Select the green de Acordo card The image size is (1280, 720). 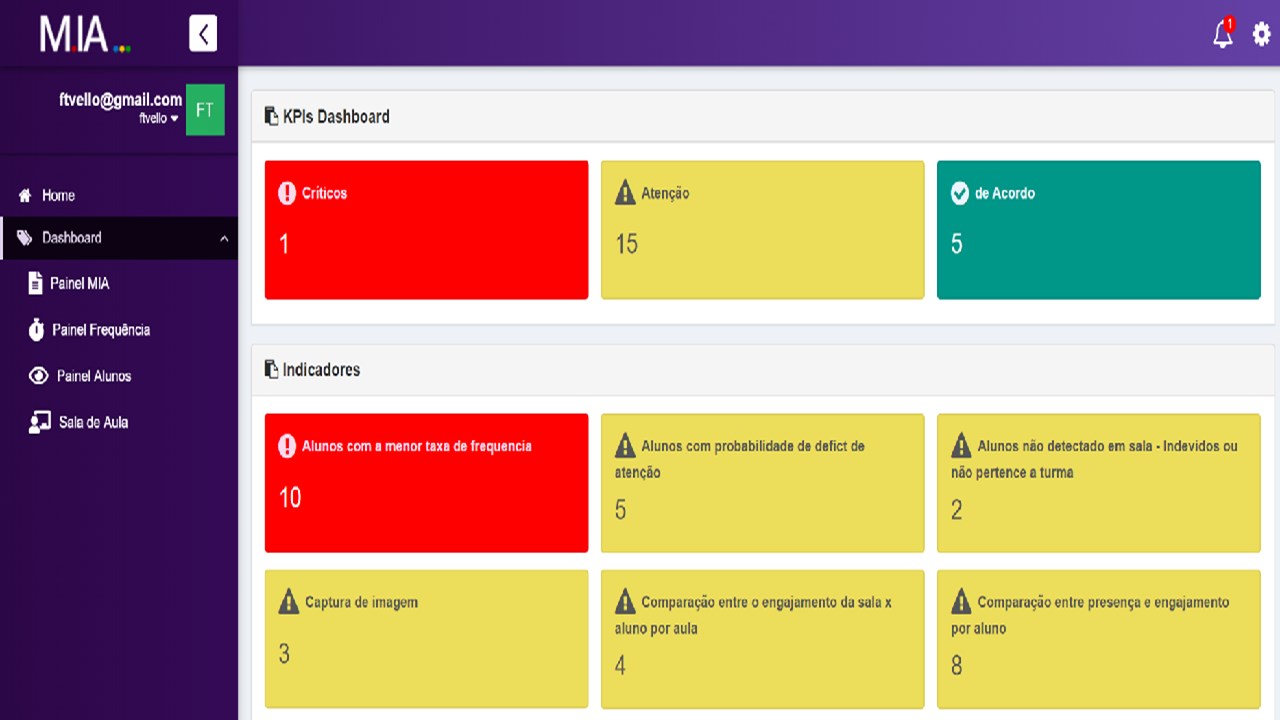[1098, 230]
